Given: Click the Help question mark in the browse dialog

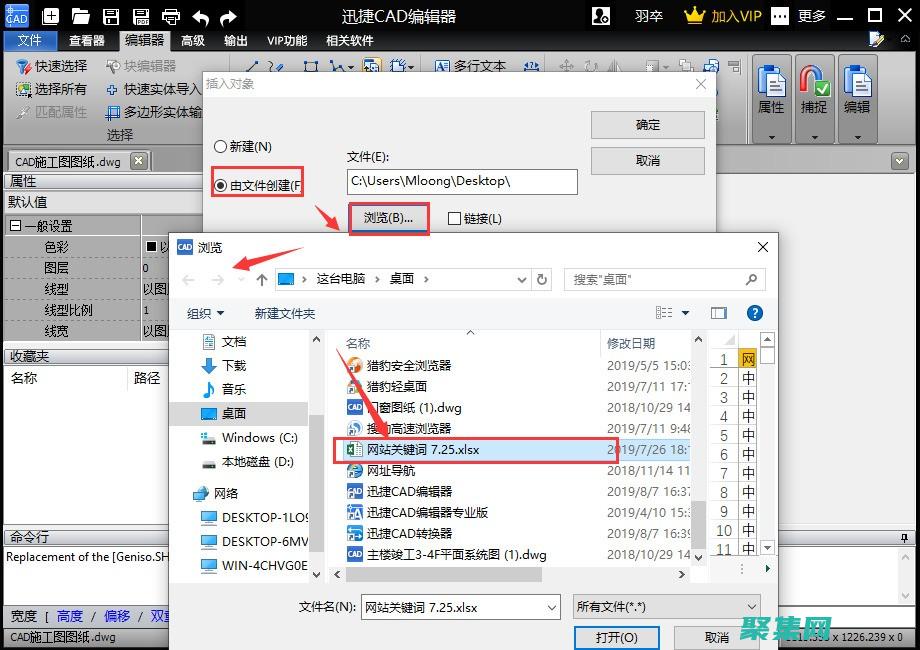Looking at the screenshot, I should click(x=754, y=313).
